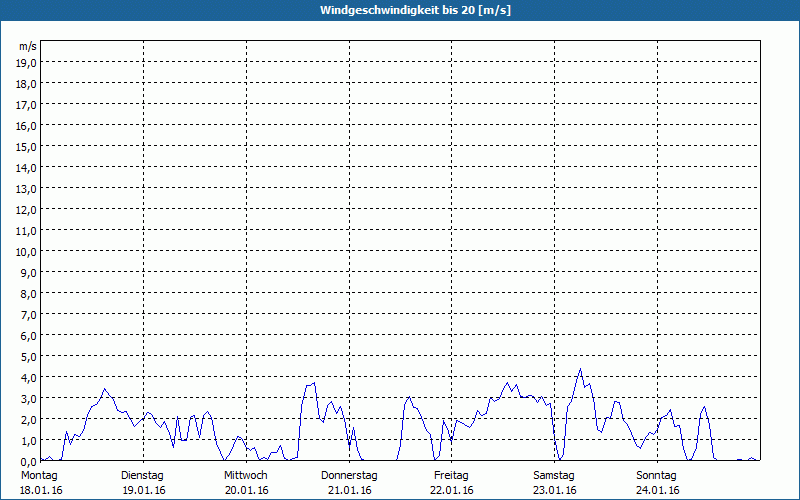Click the '7,0' y-axis label

(x=29, y=315)
